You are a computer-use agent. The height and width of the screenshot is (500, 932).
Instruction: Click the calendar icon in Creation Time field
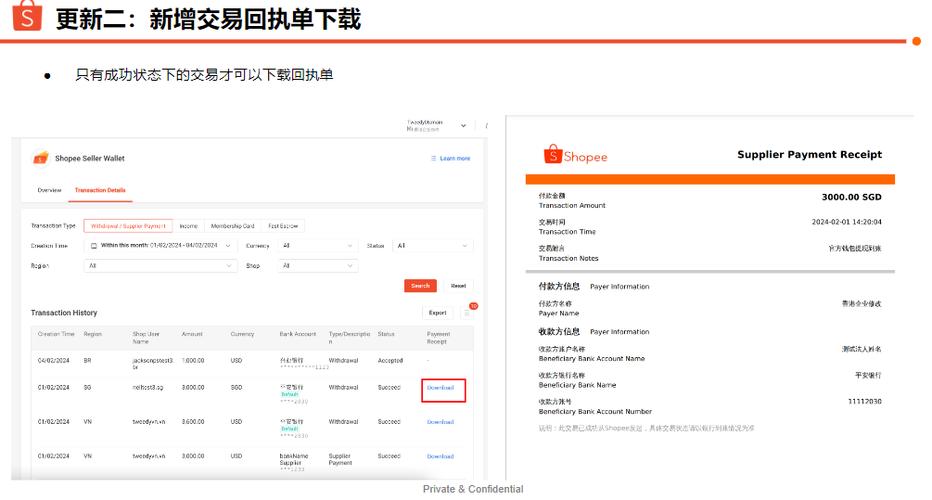click(93, 246)
